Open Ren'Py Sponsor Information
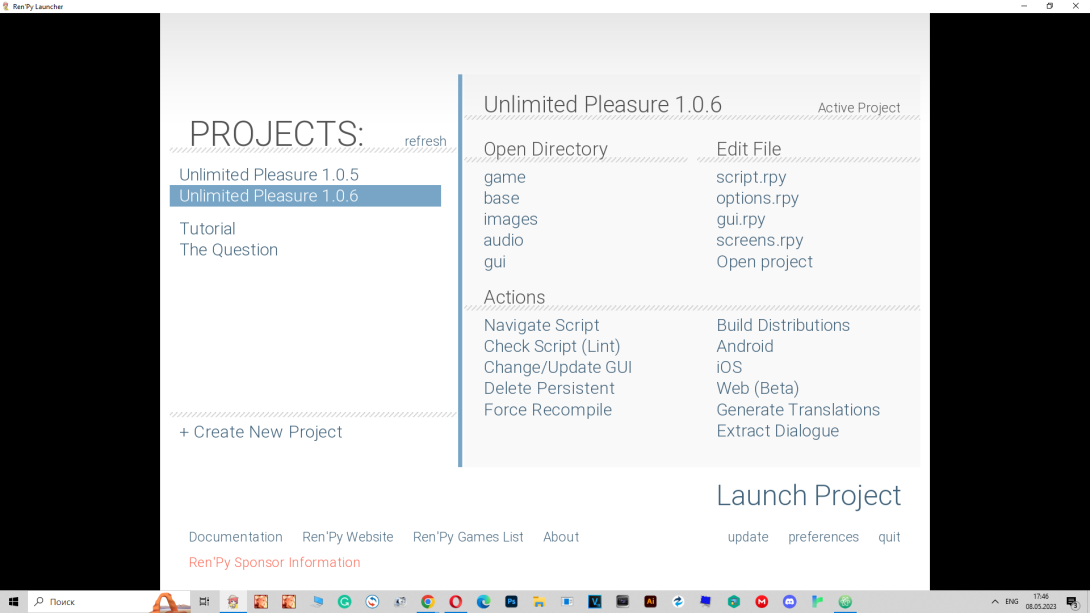 click(275, 562)
